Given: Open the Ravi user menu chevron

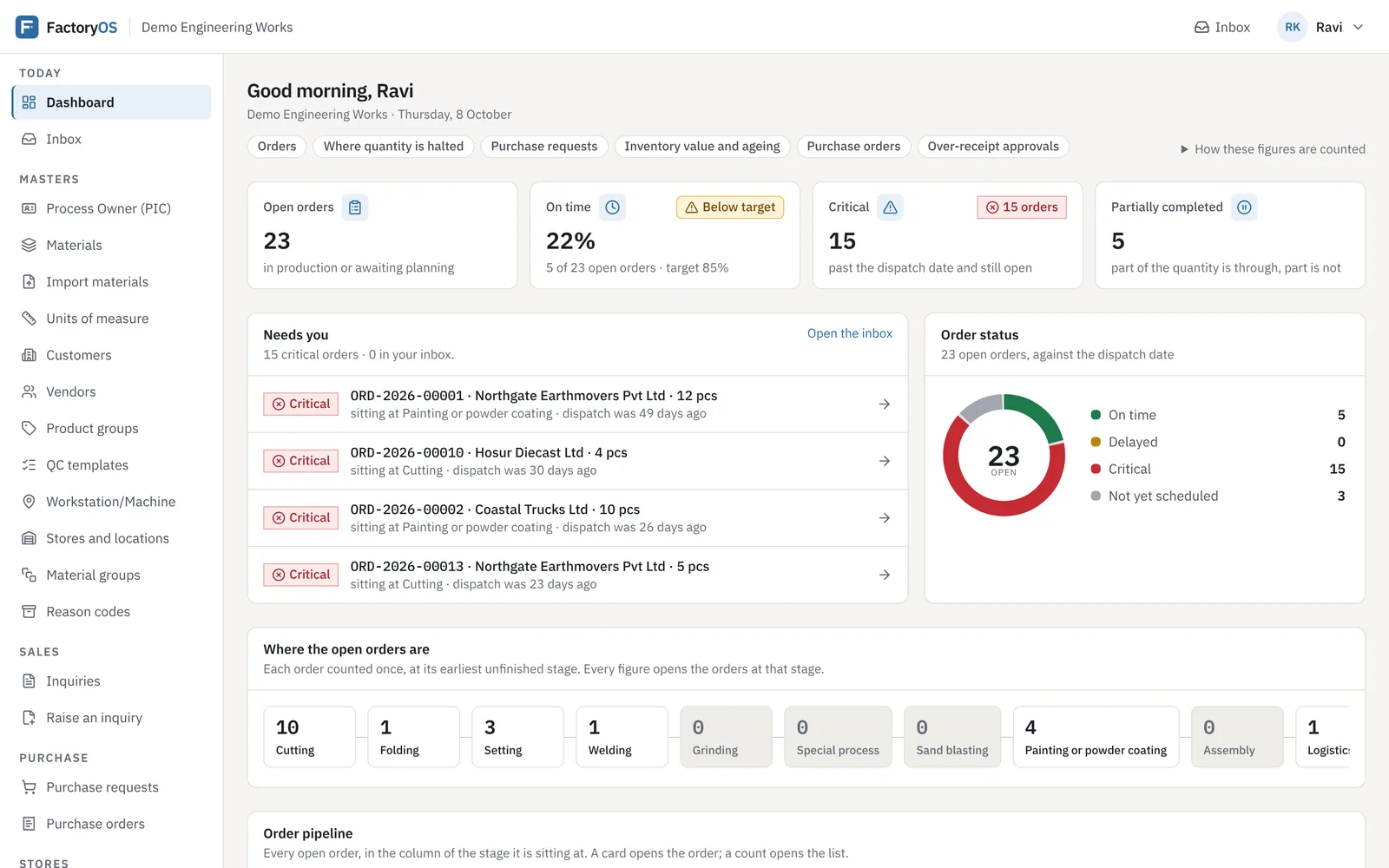Looking at the screenshot, I should click(1358, 27).
